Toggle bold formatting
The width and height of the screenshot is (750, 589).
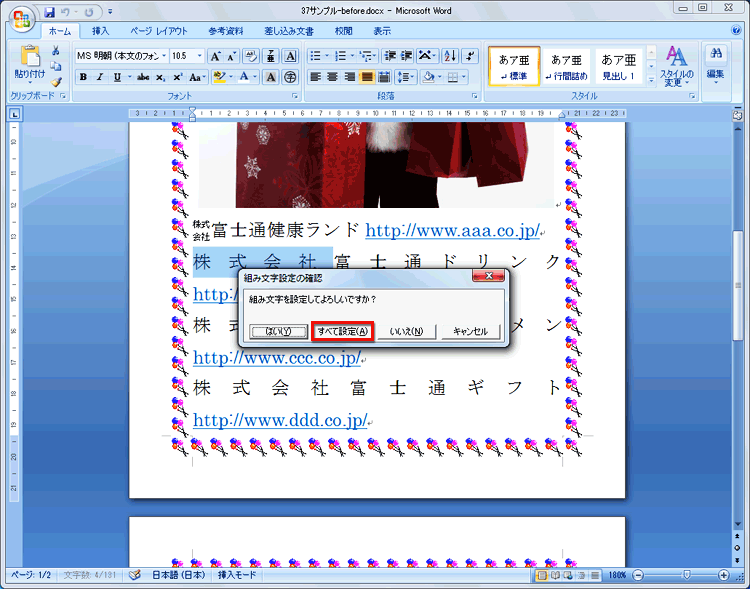coord(83,77)
